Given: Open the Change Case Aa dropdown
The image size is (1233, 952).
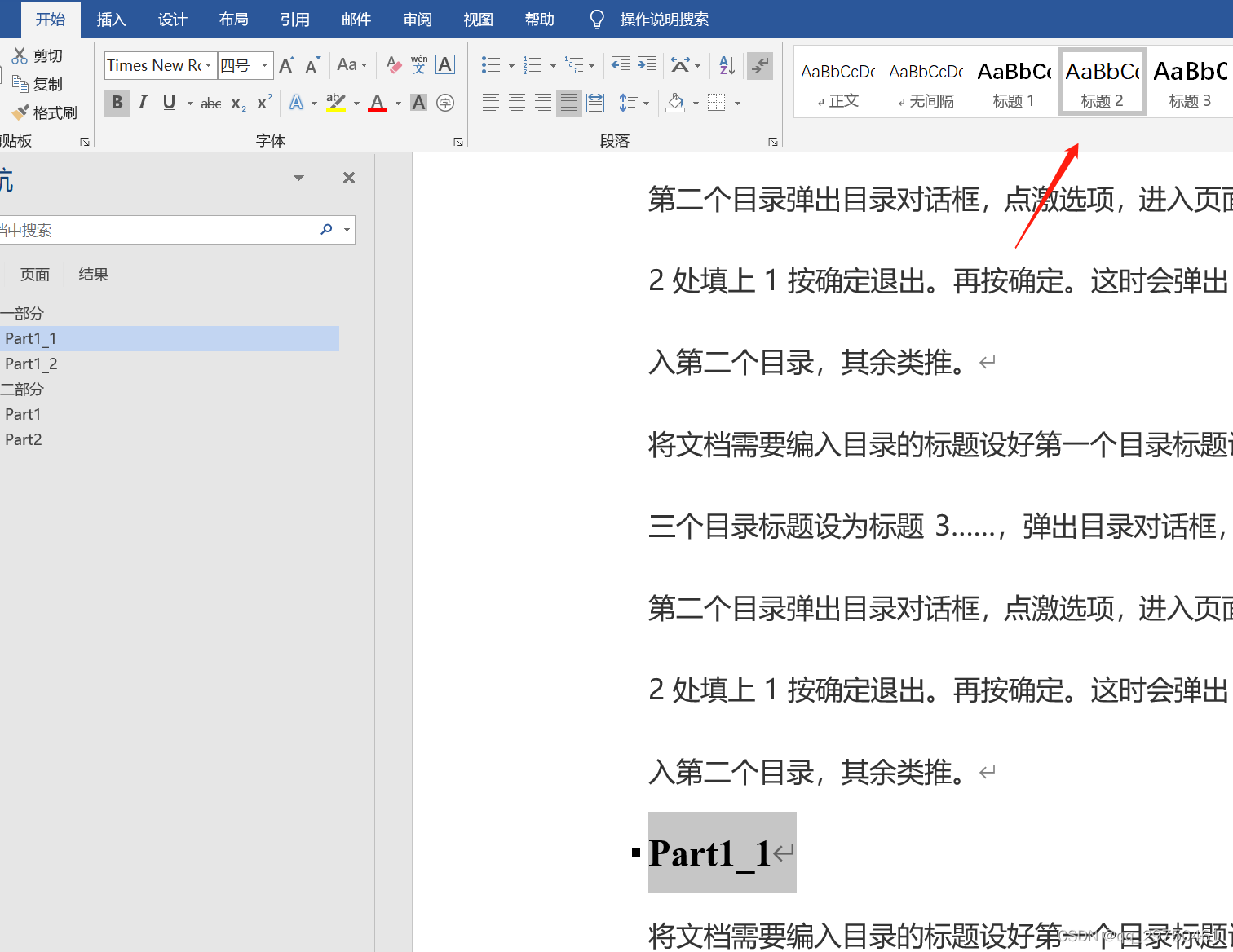Looking at the screenshot, I should coord(352,65).
